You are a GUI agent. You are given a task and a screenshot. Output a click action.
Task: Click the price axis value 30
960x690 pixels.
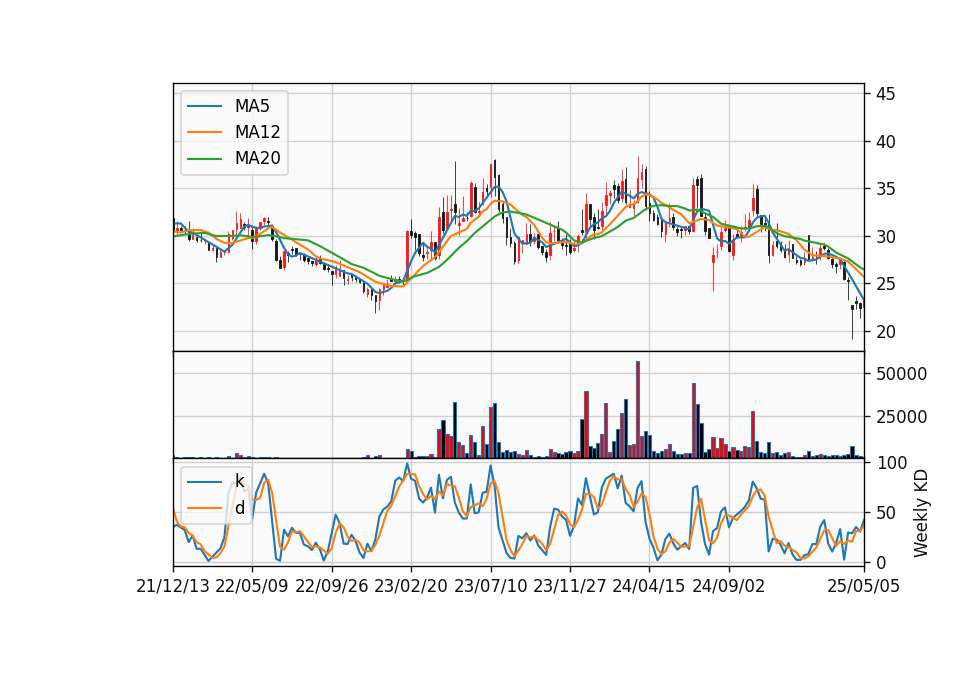click(x=885, y=236)
